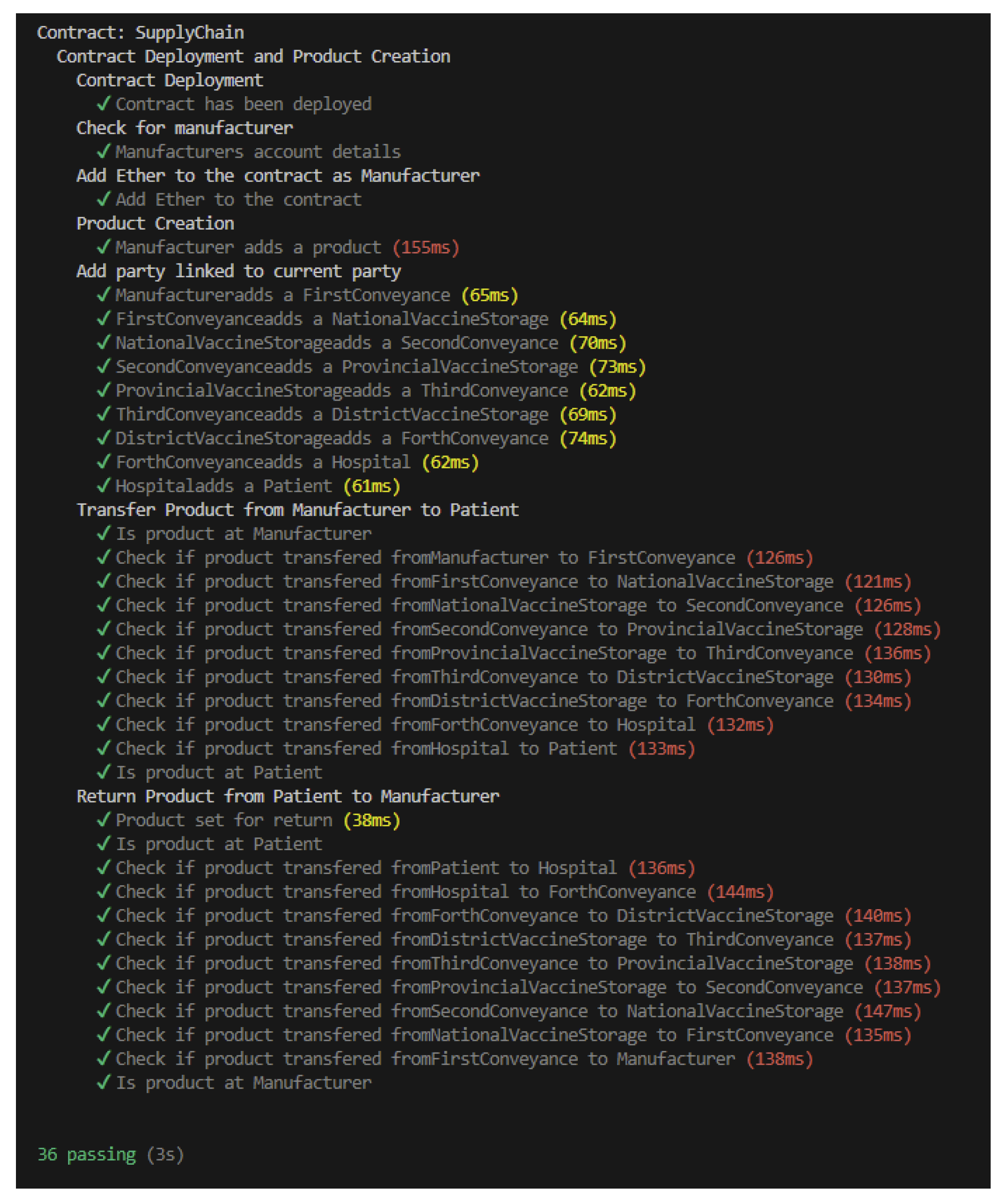Click the "Product Creation" section title

click(155, 224)
